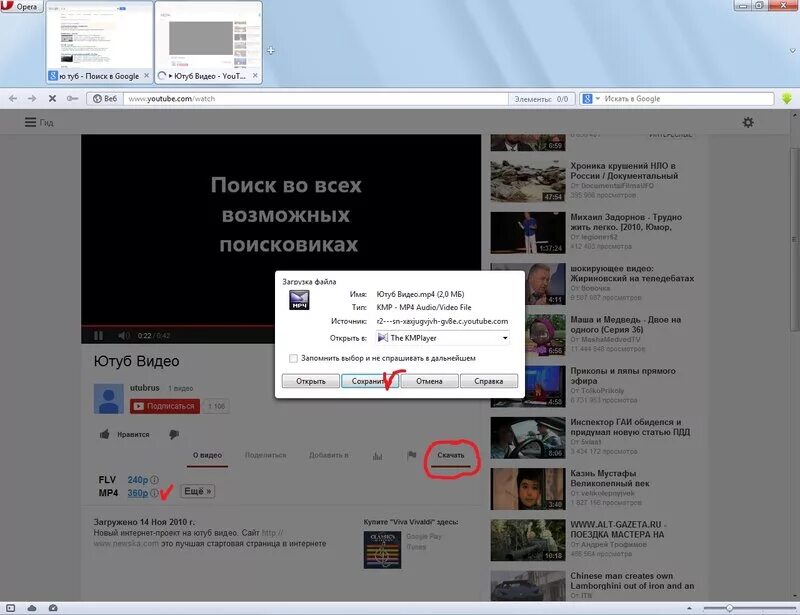The image size is (800, 615).
Task: Select the Поделиться tab
Action: pyautogui.click(x=265, y=455)
